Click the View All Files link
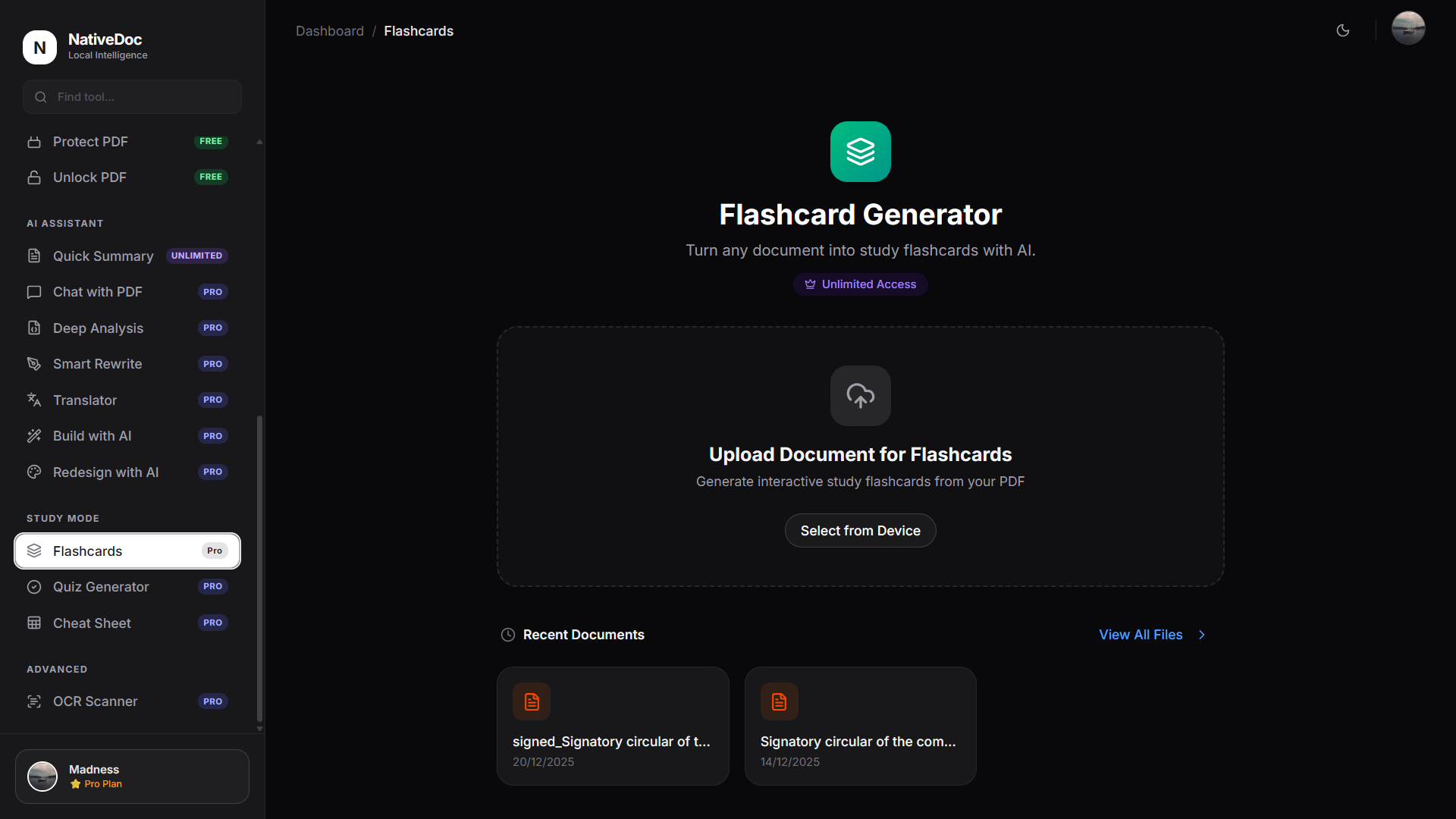 click(1141, 635)
